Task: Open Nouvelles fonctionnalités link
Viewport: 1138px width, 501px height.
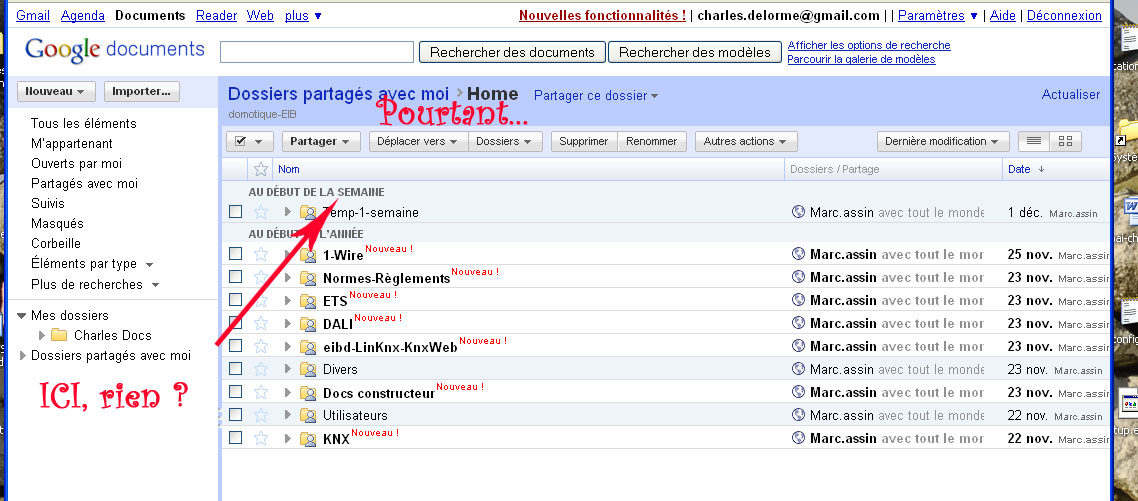Action: (x=602, y=15)
